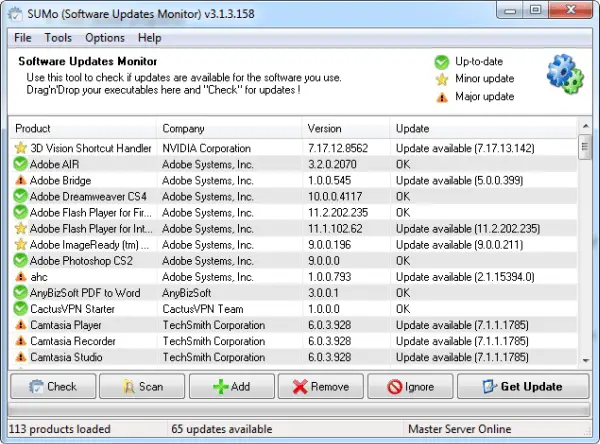
Task: Click the AnyBizSoft company cell
Action: click(187, 293)
